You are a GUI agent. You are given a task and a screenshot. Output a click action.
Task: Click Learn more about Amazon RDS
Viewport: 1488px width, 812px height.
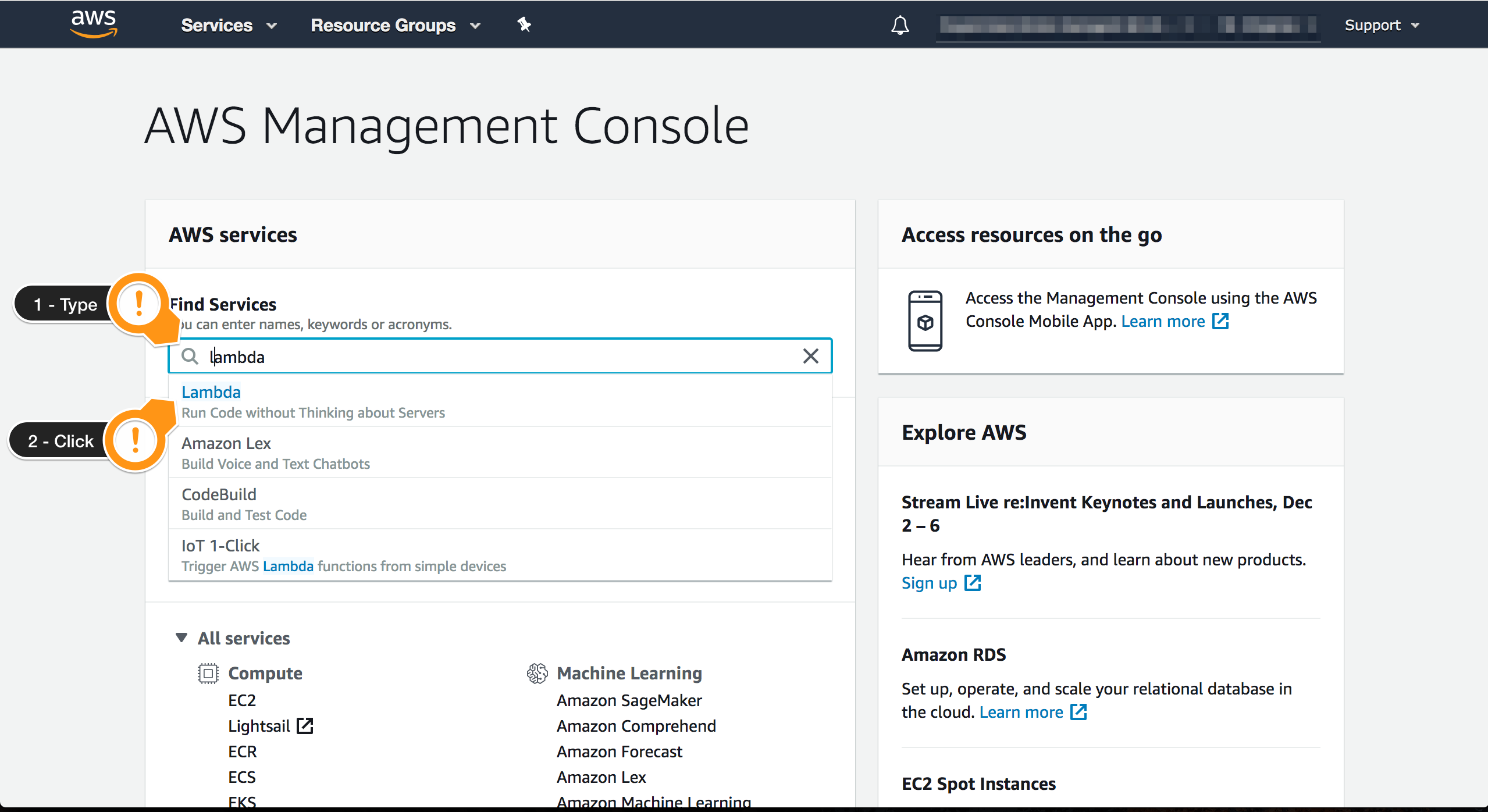point(1021,712)
